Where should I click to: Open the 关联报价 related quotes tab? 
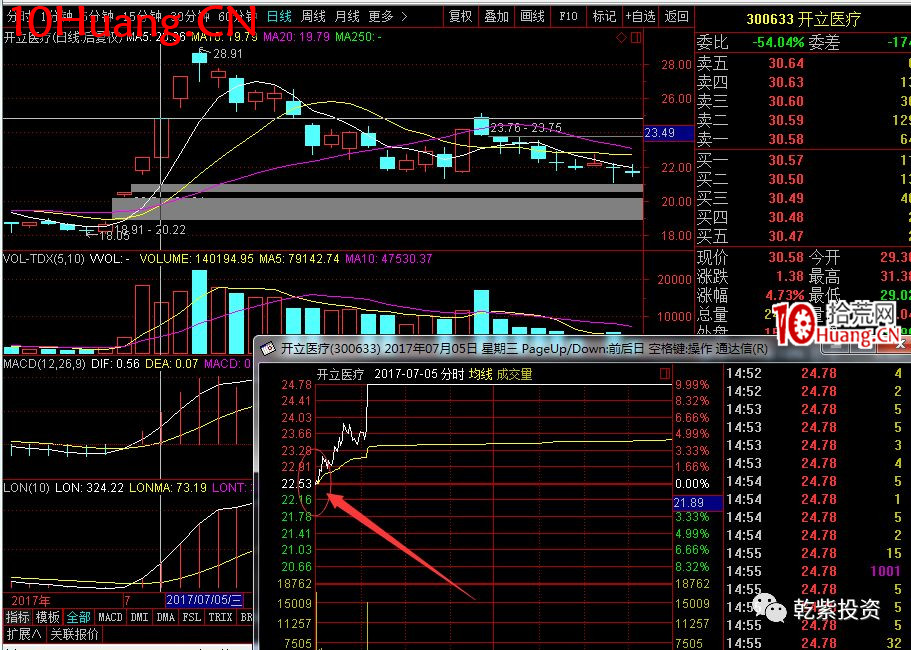coord(74,634)
